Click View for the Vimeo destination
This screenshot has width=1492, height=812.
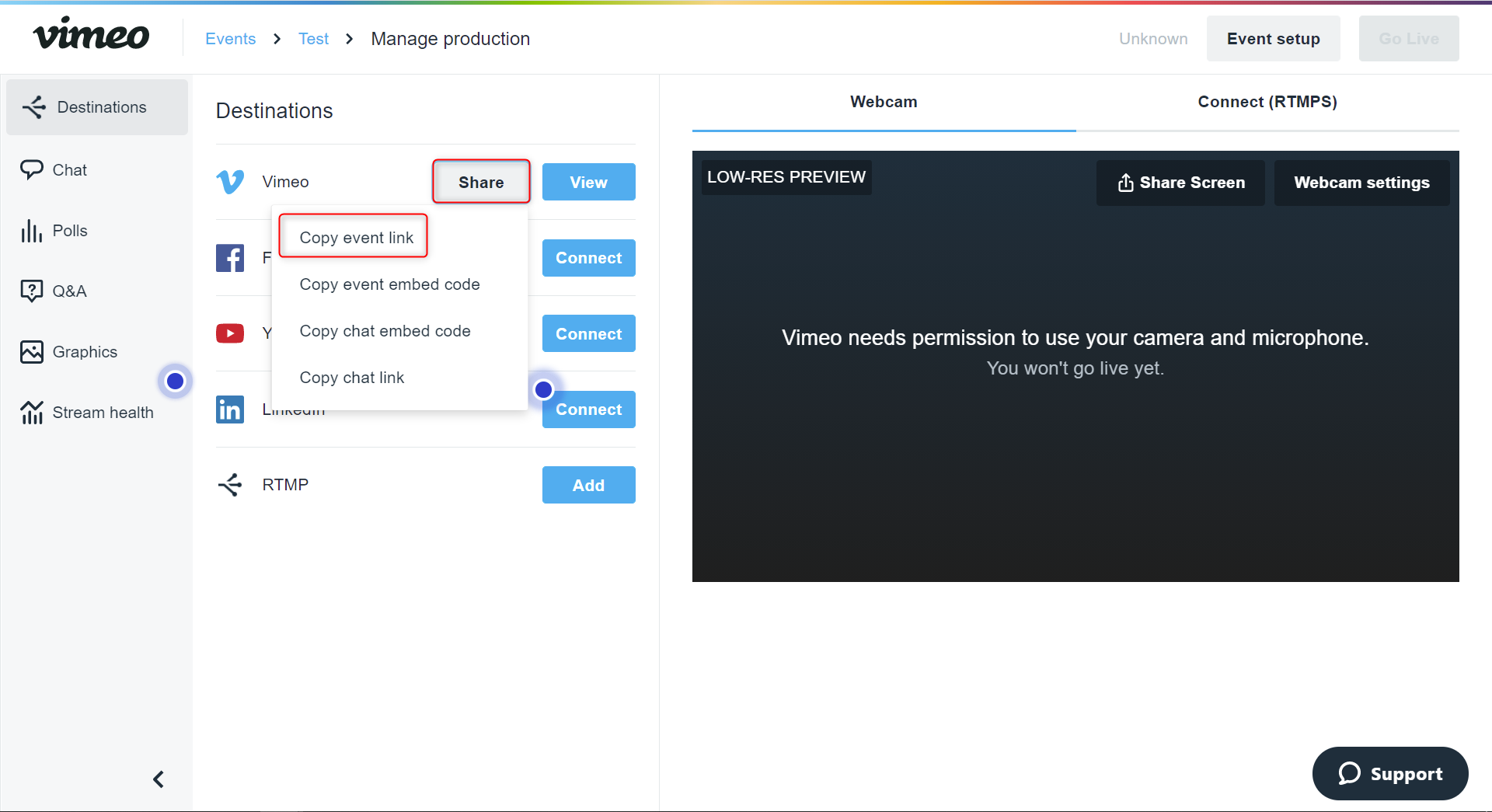(588, 182)
